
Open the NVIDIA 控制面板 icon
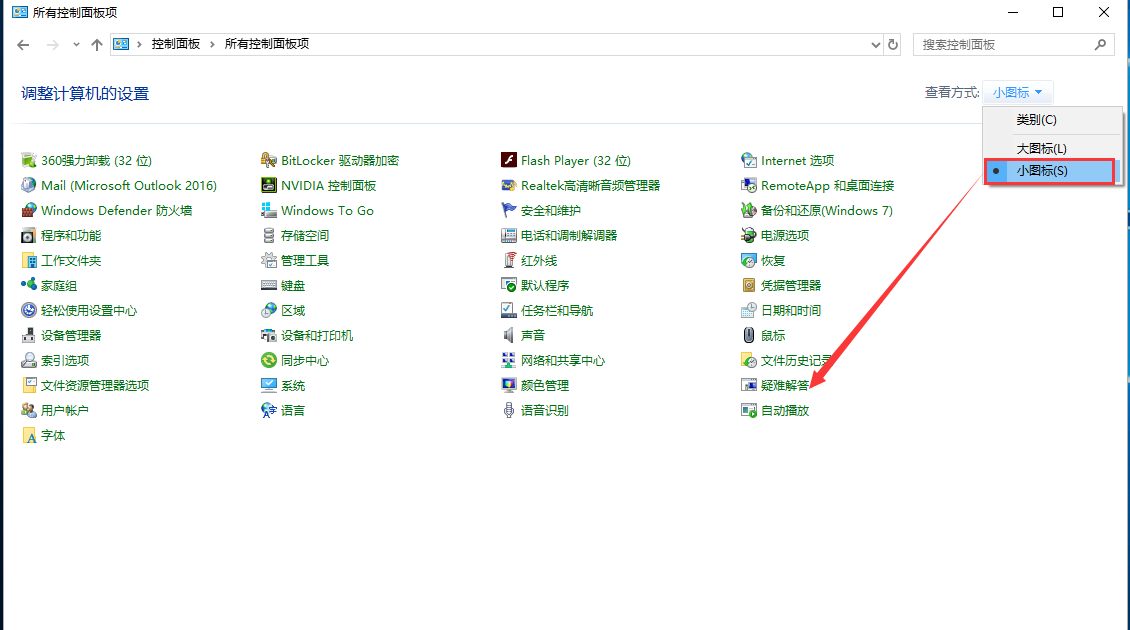point(269,185)
